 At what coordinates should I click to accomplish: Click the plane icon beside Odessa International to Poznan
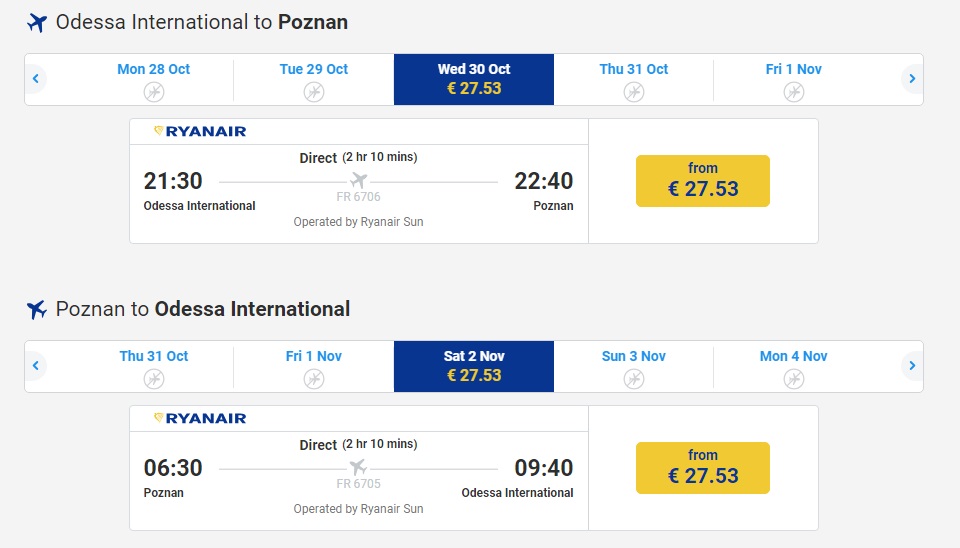click(x=37, y=23)
